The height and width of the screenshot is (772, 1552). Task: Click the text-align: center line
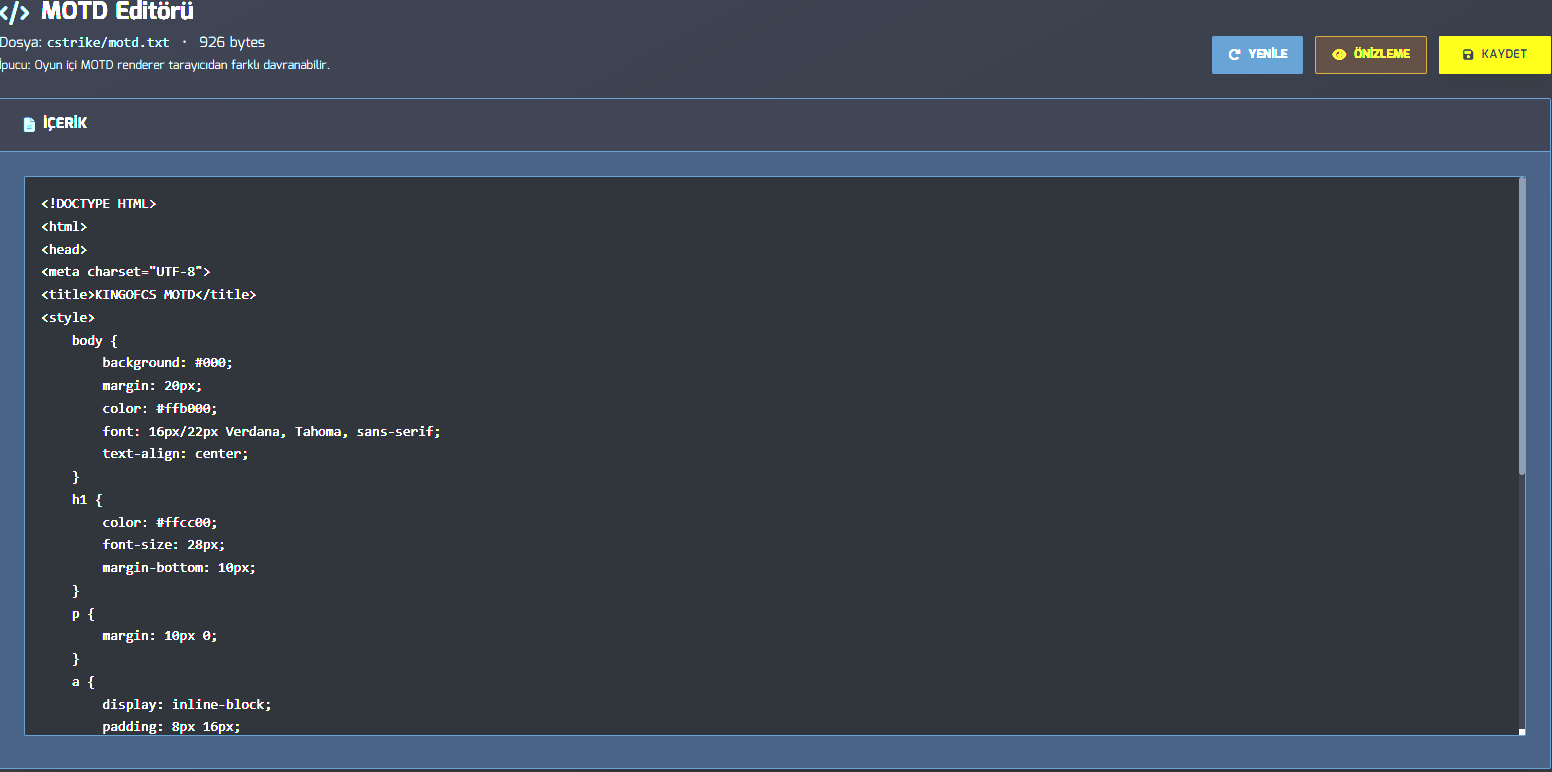[175, 454]
